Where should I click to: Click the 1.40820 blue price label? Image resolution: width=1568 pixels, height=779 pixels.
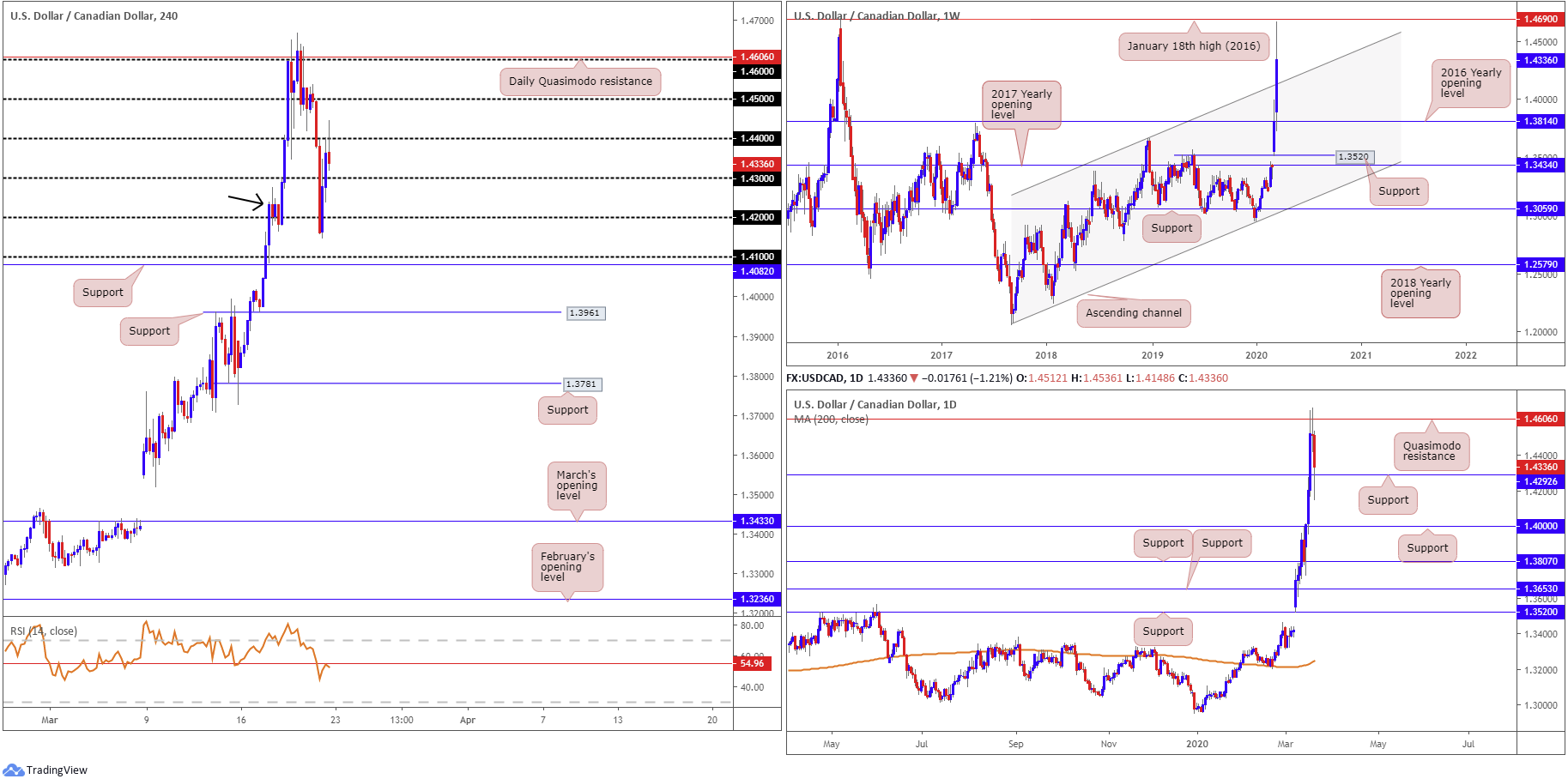(757, 271)
